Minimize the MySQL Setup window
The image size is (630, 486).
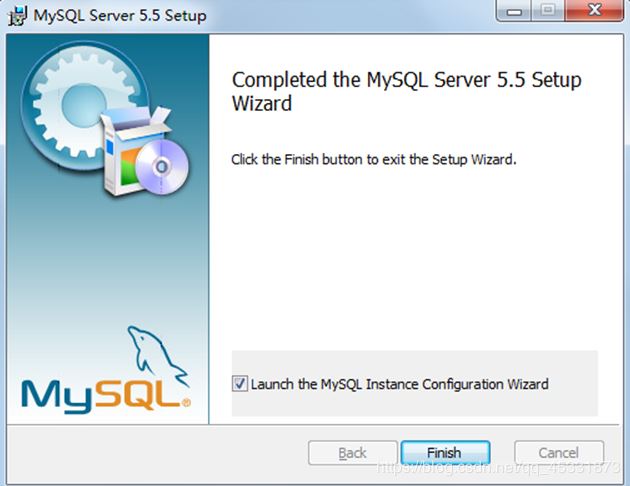[x=513, y=12]
